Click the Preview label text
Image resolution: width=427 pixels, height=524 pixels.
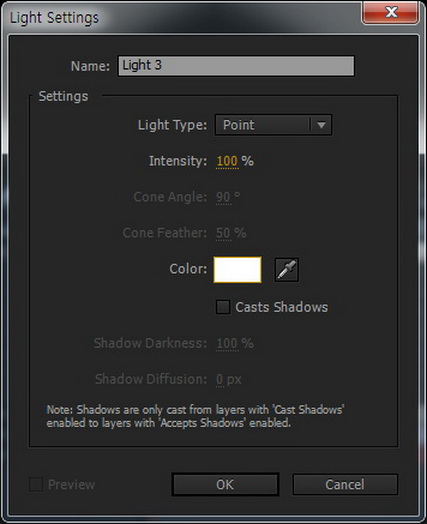[72, 485]
